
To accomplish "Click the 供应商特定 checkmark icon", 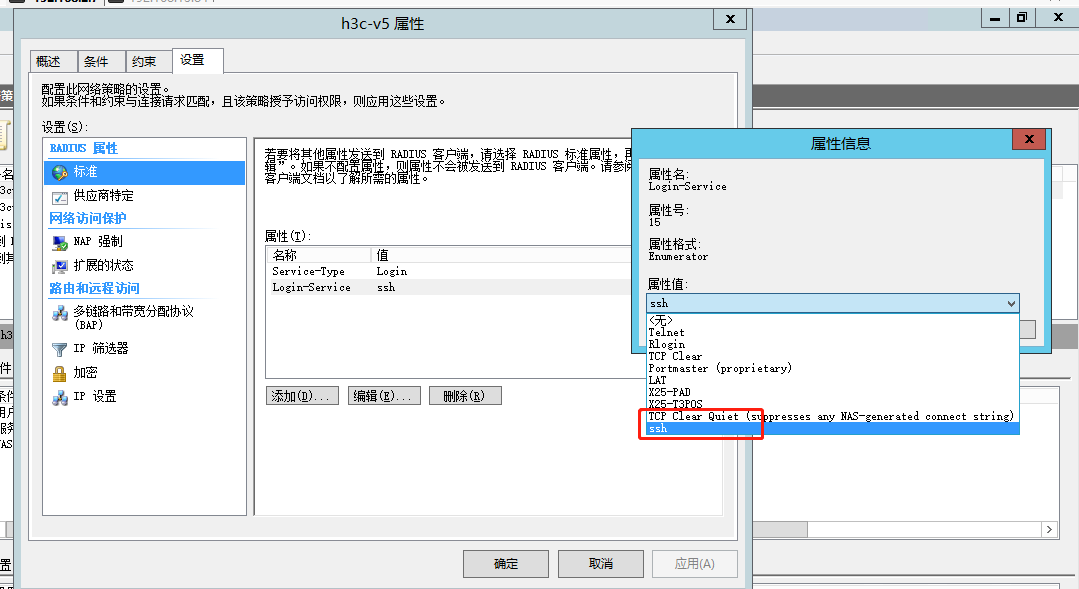I will click(x=59, y=196).
